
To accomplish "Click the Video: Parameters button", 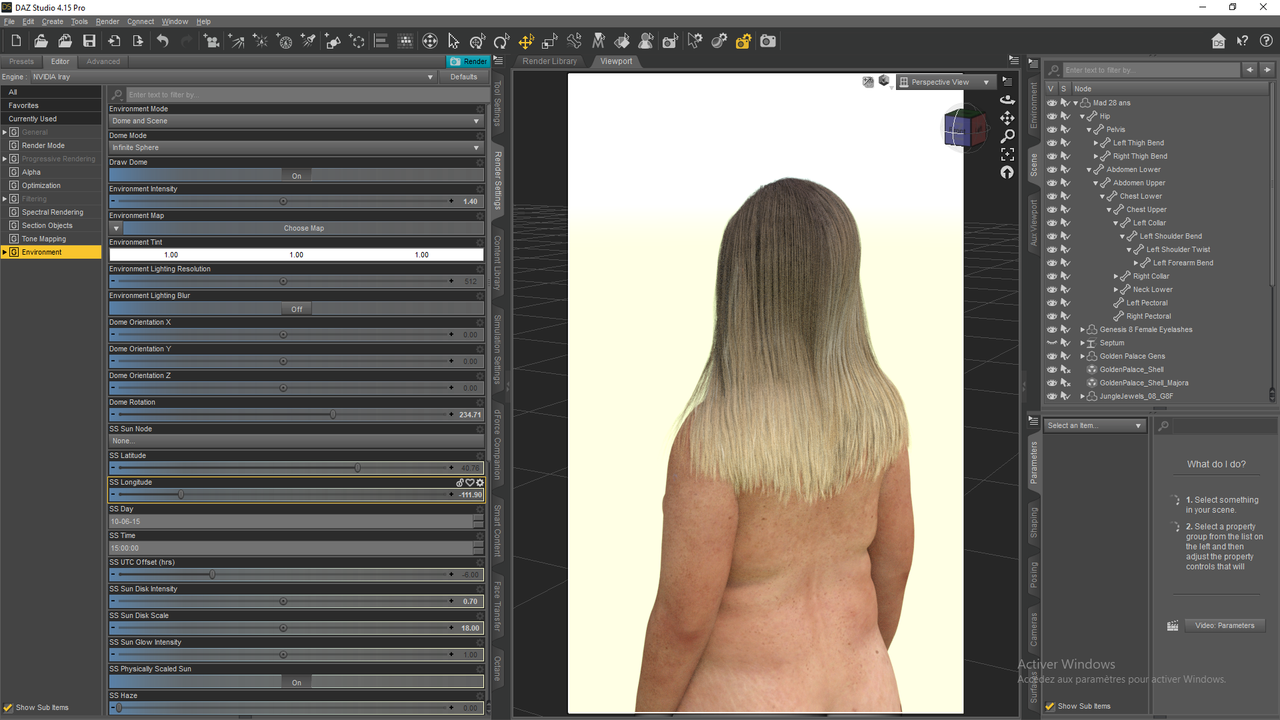I will 1224,625.
